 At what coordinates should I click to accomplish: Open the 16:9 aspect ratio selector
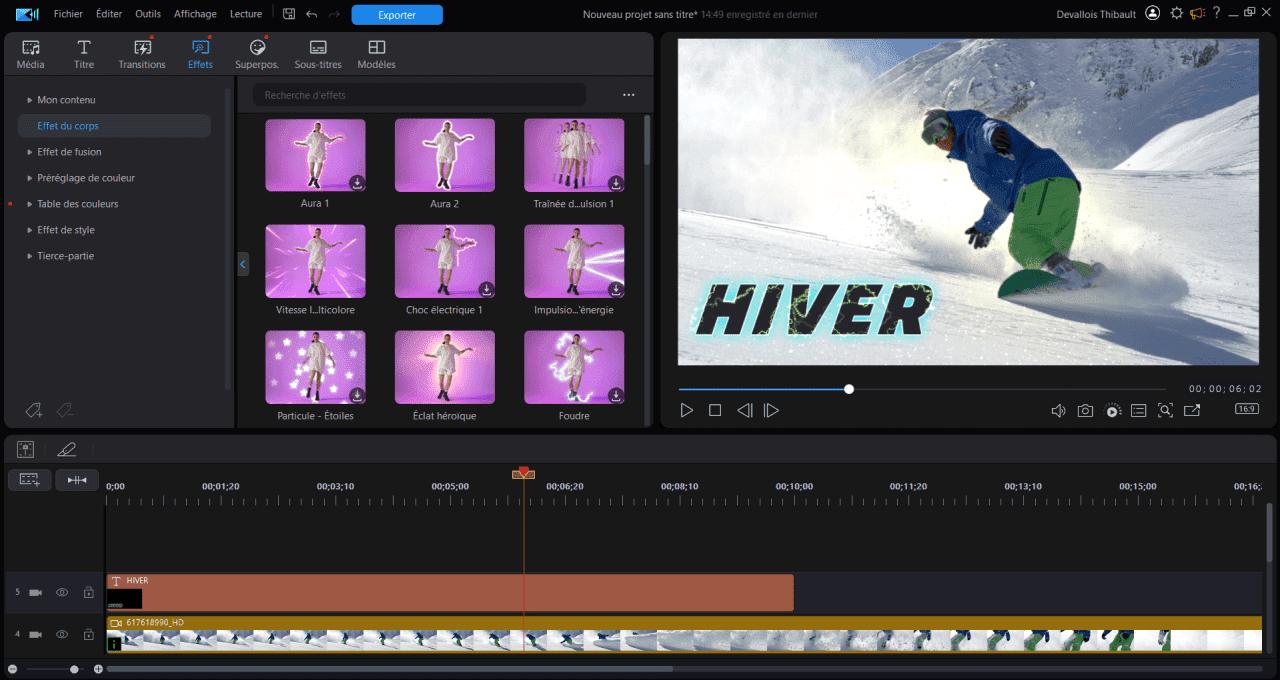[1247, 409]
